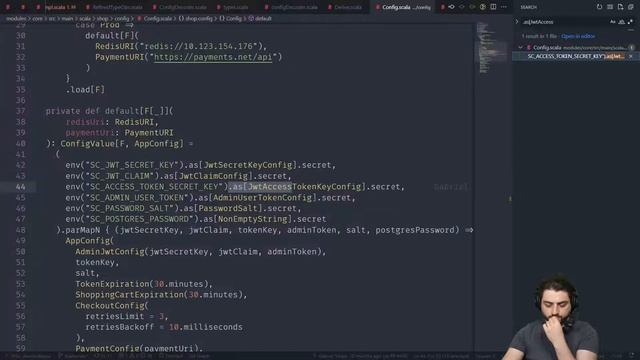Expand the replace field chevron
This screenshot has height=360, width=640.
[x=517, y=22]
